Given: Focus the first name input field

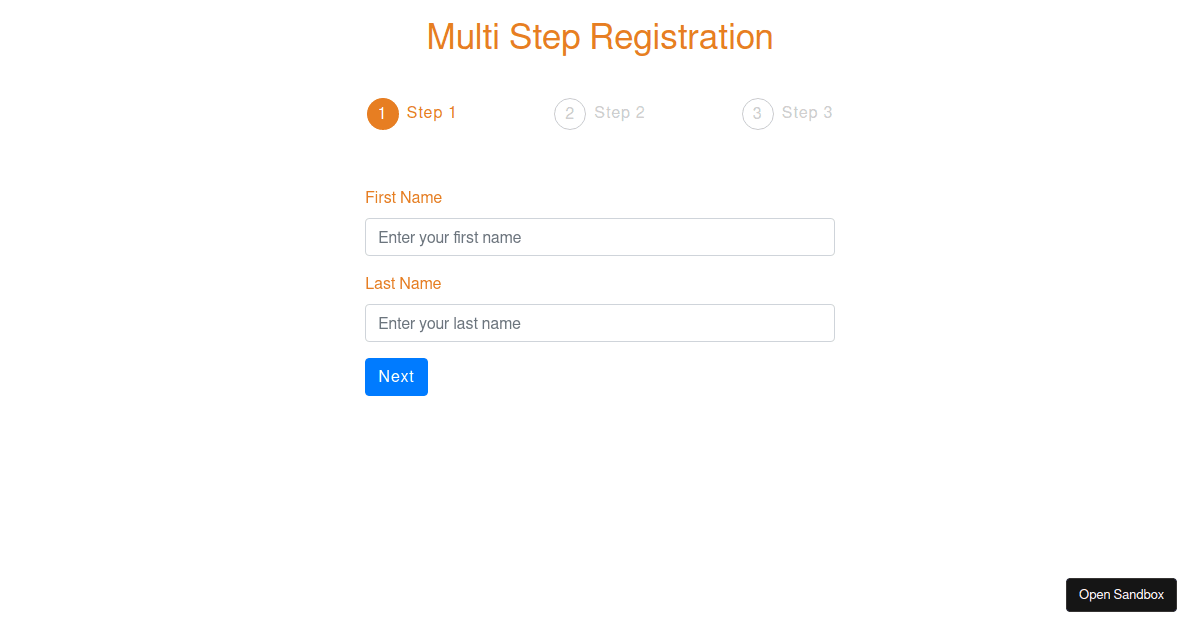Looking at the screenshot, I should point(600,237).
